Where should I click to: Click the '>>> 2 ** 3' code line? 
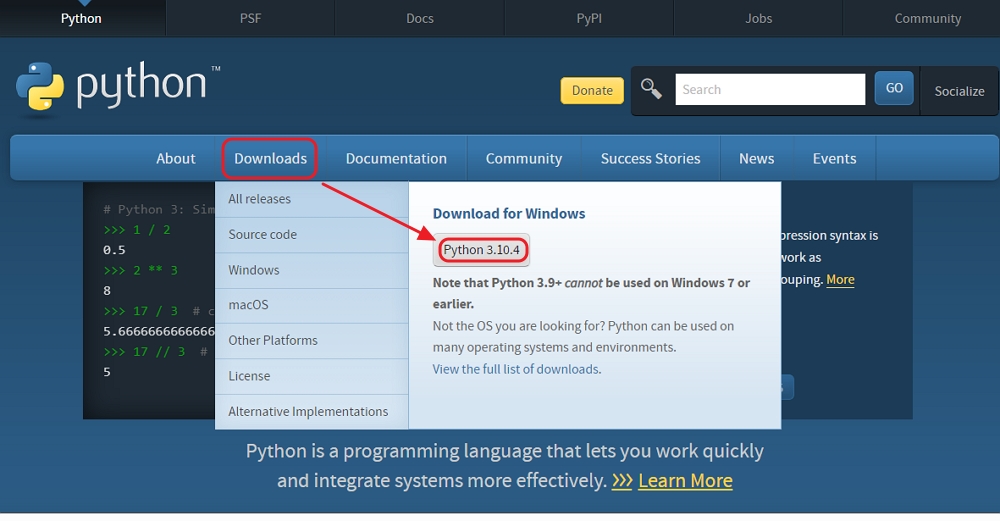point(140,270)
